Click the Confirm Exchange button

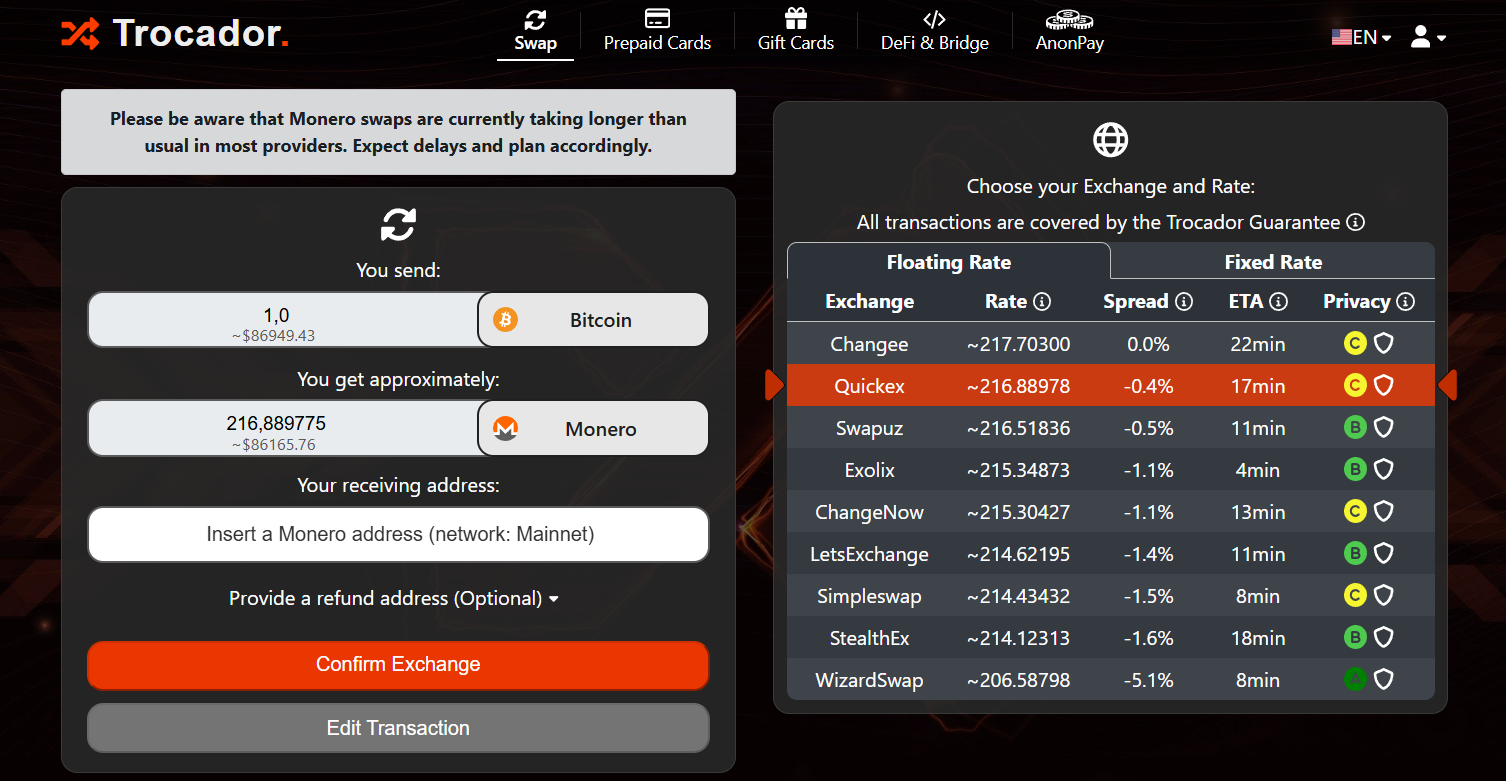click(x=398, y=665)
